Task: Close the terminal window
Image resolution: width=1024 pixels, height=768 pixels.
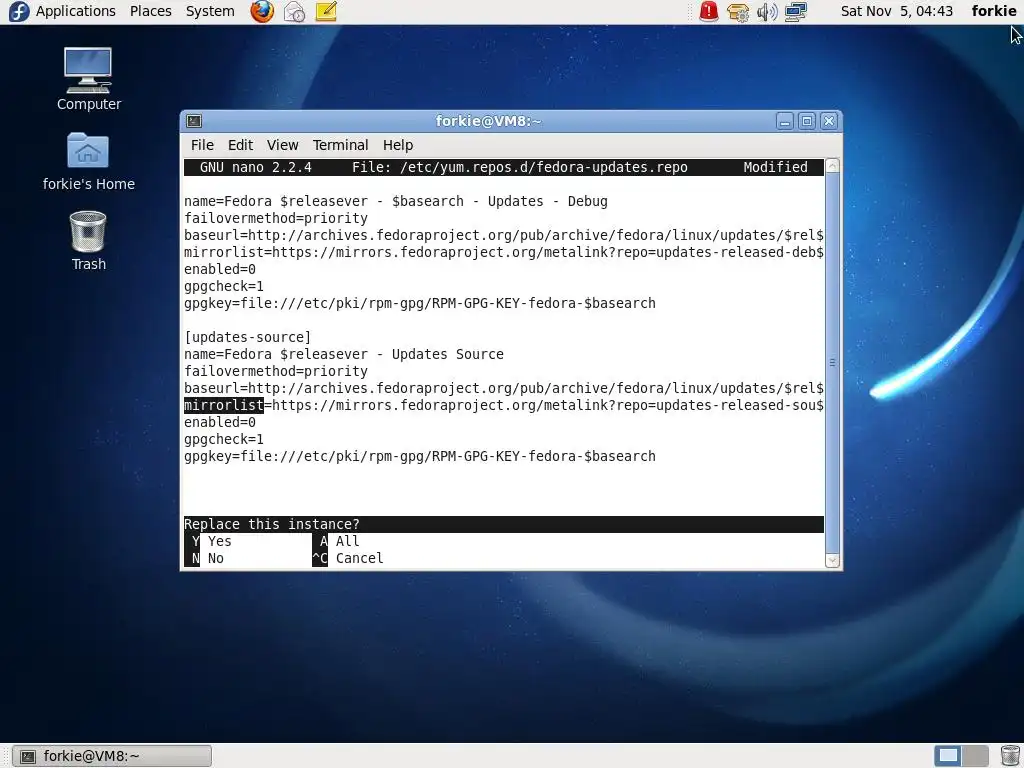Action: click(x=829, y=121)
